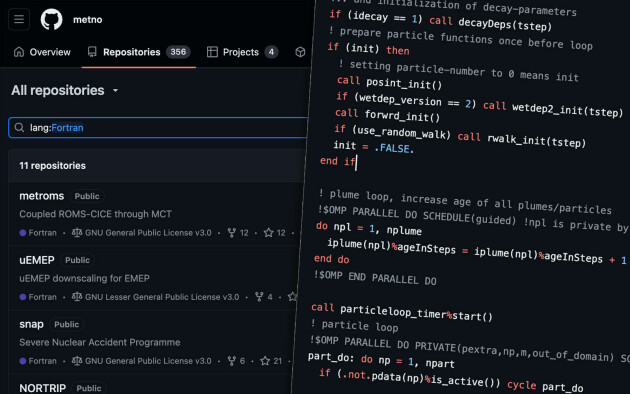Click 'call wetdep2_init(tstep)' in the code
The image size is (630, 394).
pos(553,108)
